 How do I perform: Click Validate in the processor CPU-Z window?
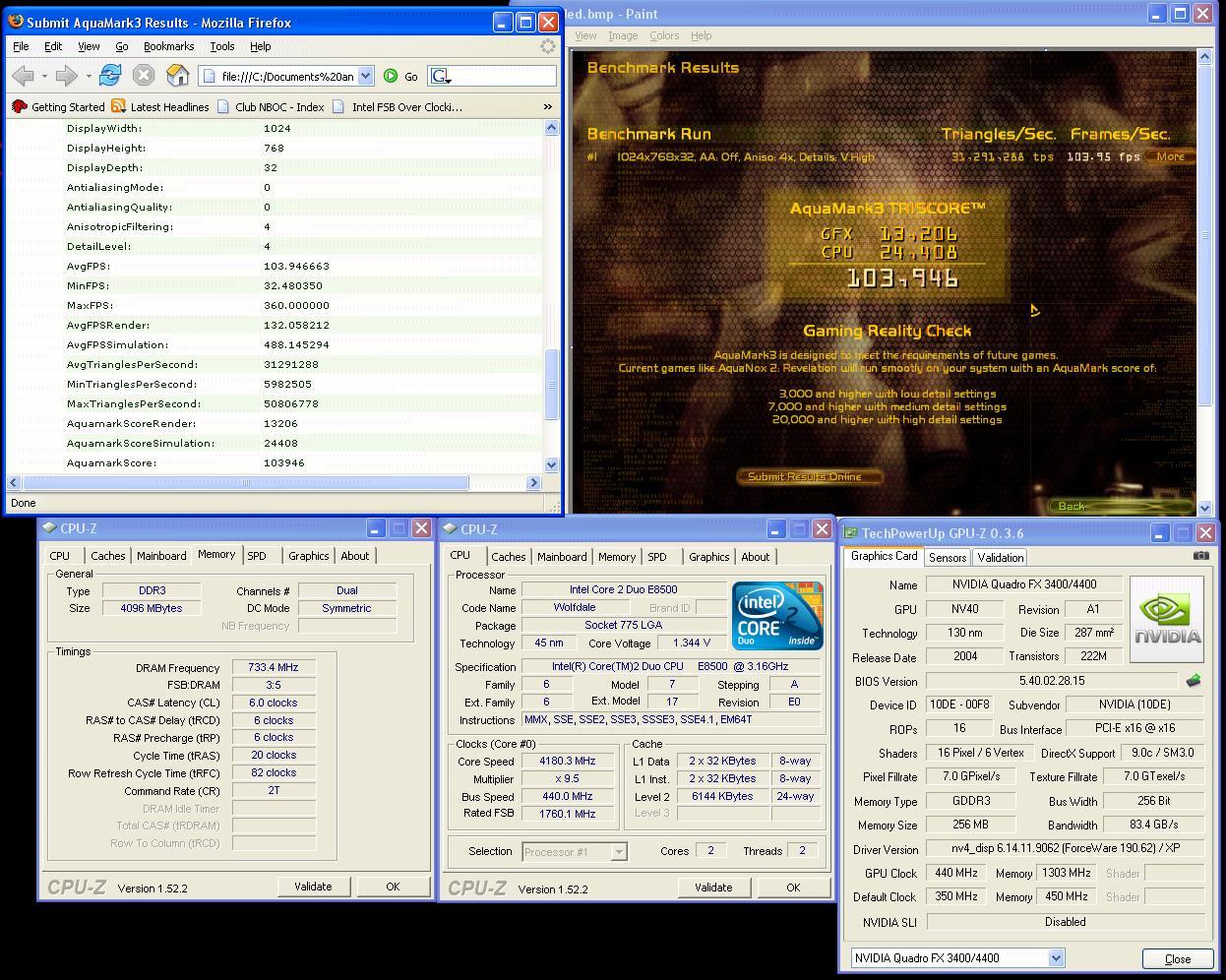[713, 888]
